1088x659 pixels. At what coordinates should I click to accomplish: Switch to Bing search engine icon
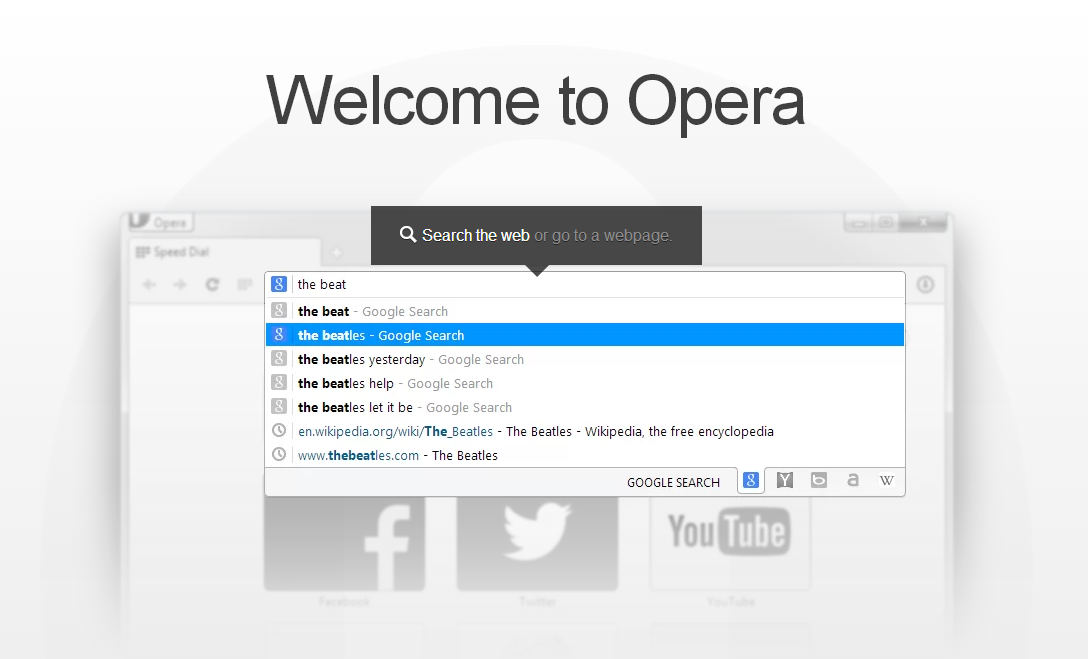point(819,480)
